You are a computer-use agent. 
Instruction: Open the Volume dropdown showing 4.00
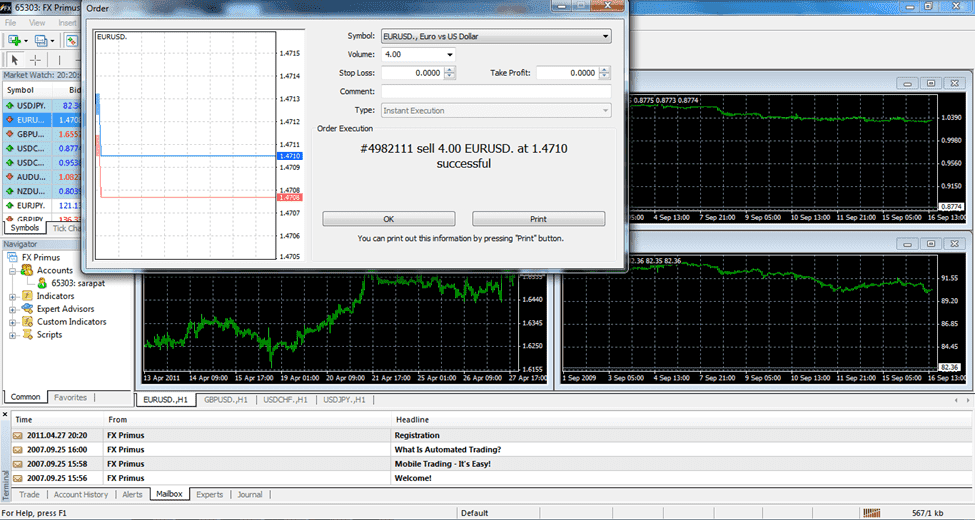click(449, 55)
